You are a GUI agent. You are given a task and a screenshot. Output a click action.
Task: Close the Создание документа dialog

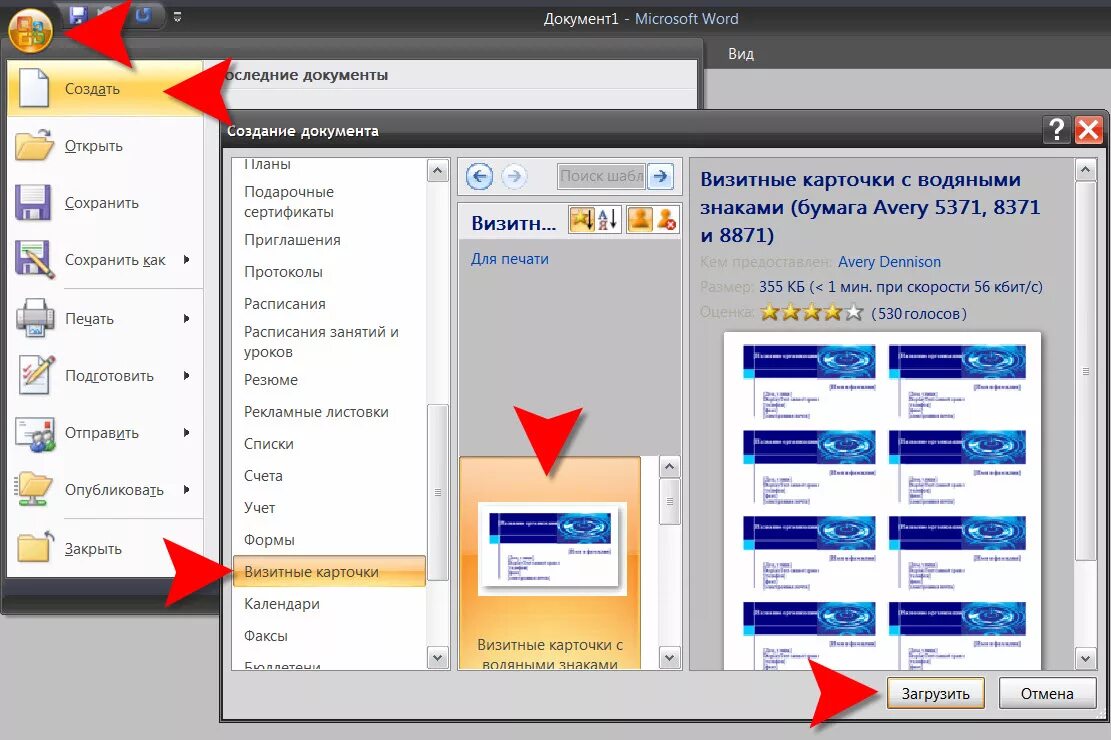pos(1088,130)
